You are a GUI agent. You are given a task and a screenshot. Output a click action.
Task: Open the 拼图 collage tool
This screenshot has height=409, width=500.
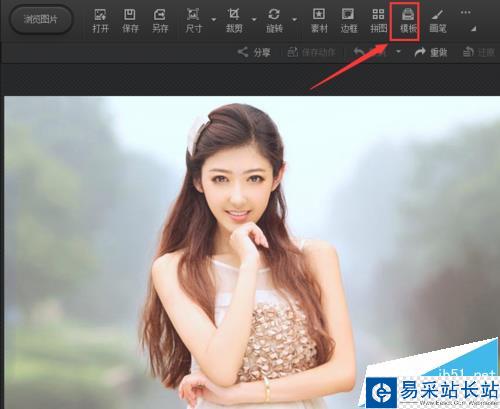[x=378, y=21]
